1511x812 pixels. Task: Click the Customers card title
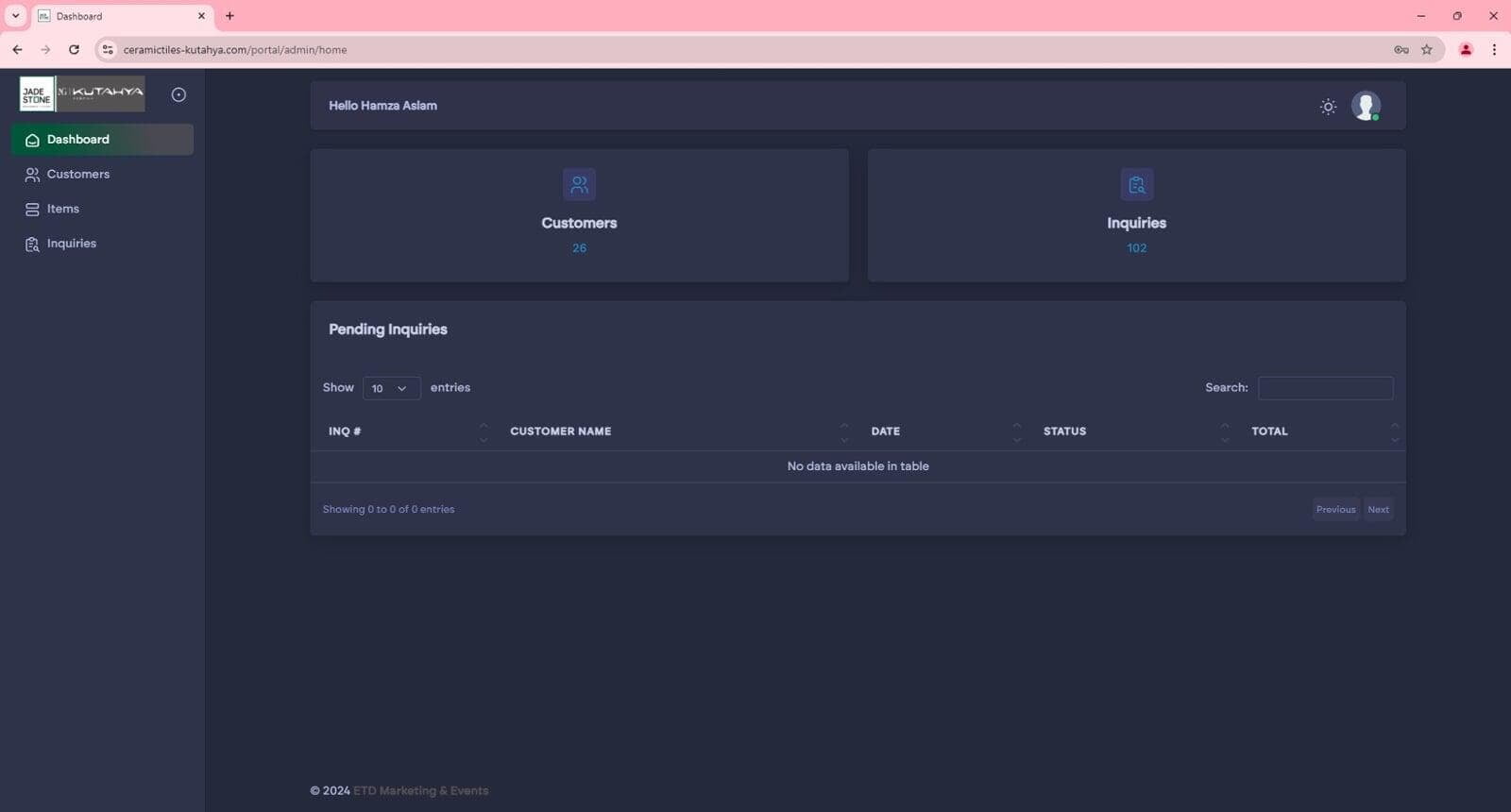tap(579, 223)
